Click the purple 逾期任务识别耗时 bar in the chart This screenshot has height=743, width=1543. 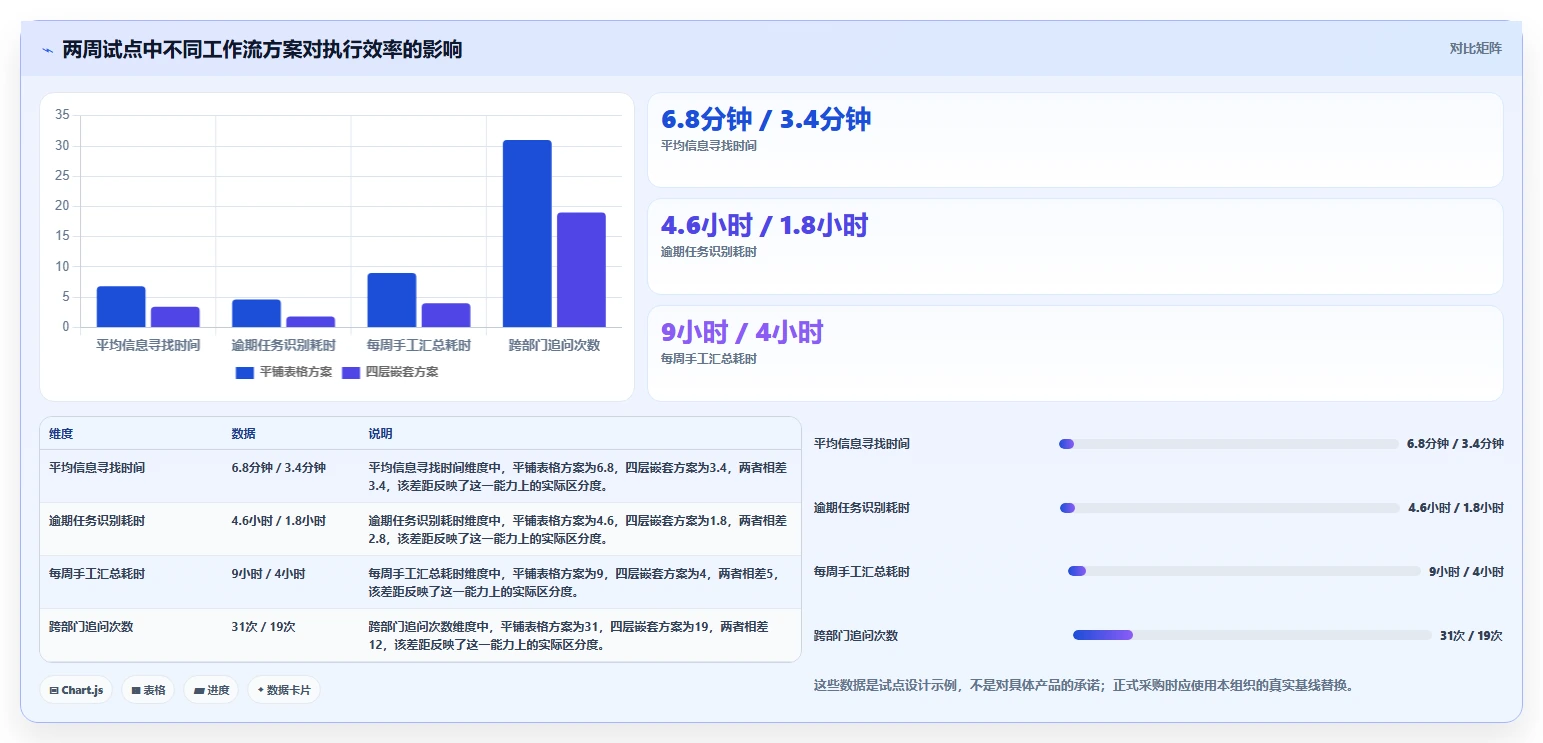[310, 322]
